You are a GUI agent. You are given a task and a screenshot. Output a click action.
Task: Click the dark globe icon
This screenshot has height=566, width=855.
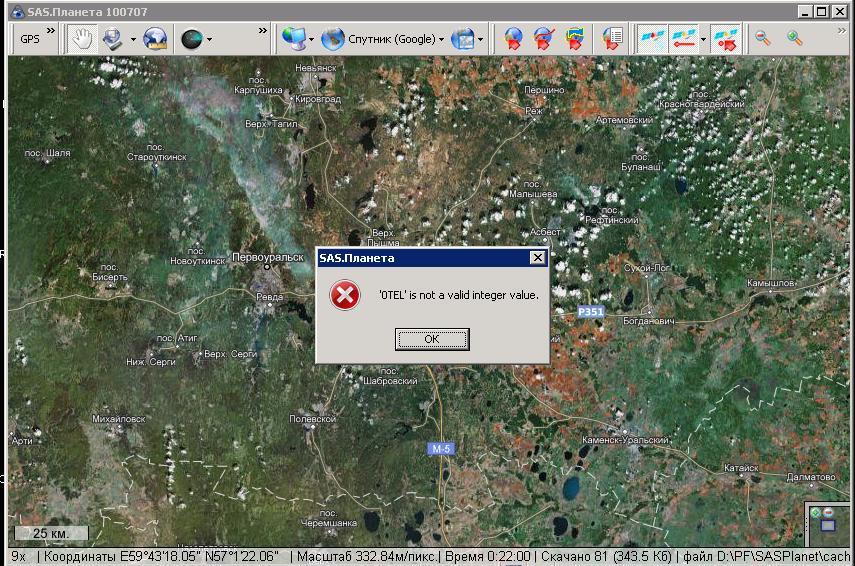tap(190, 39)
